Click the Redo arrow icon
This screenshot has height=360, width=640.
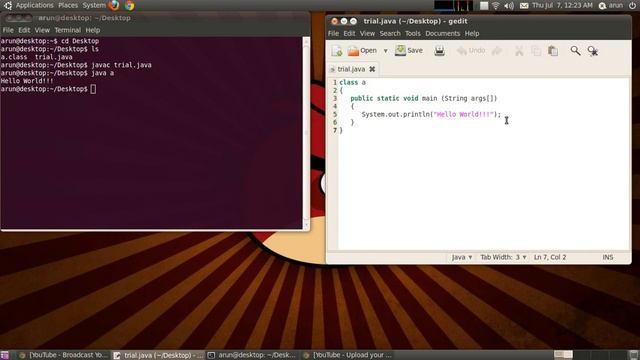tap(497, 51)
